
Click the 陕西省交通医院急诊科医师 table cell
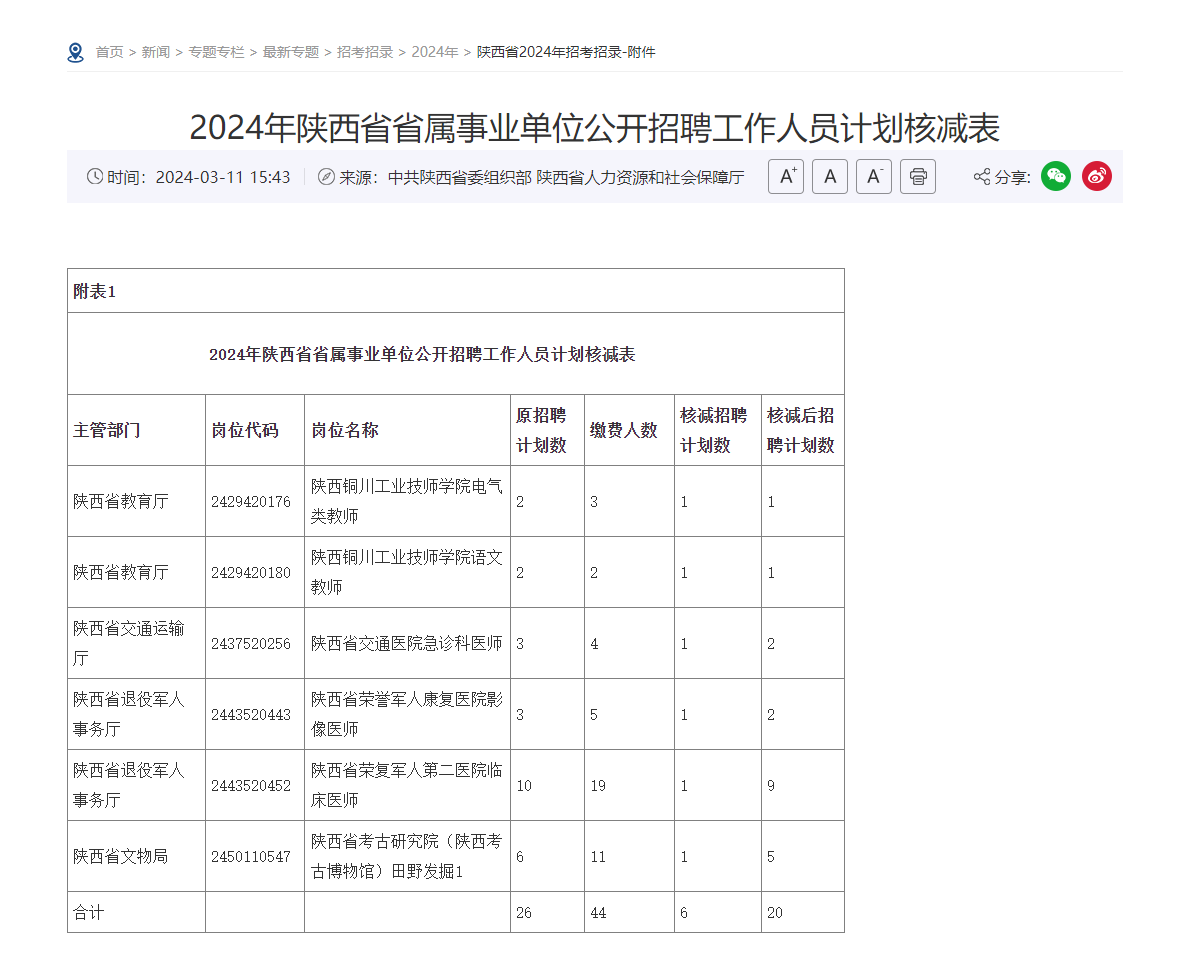(x=406, y=644)
